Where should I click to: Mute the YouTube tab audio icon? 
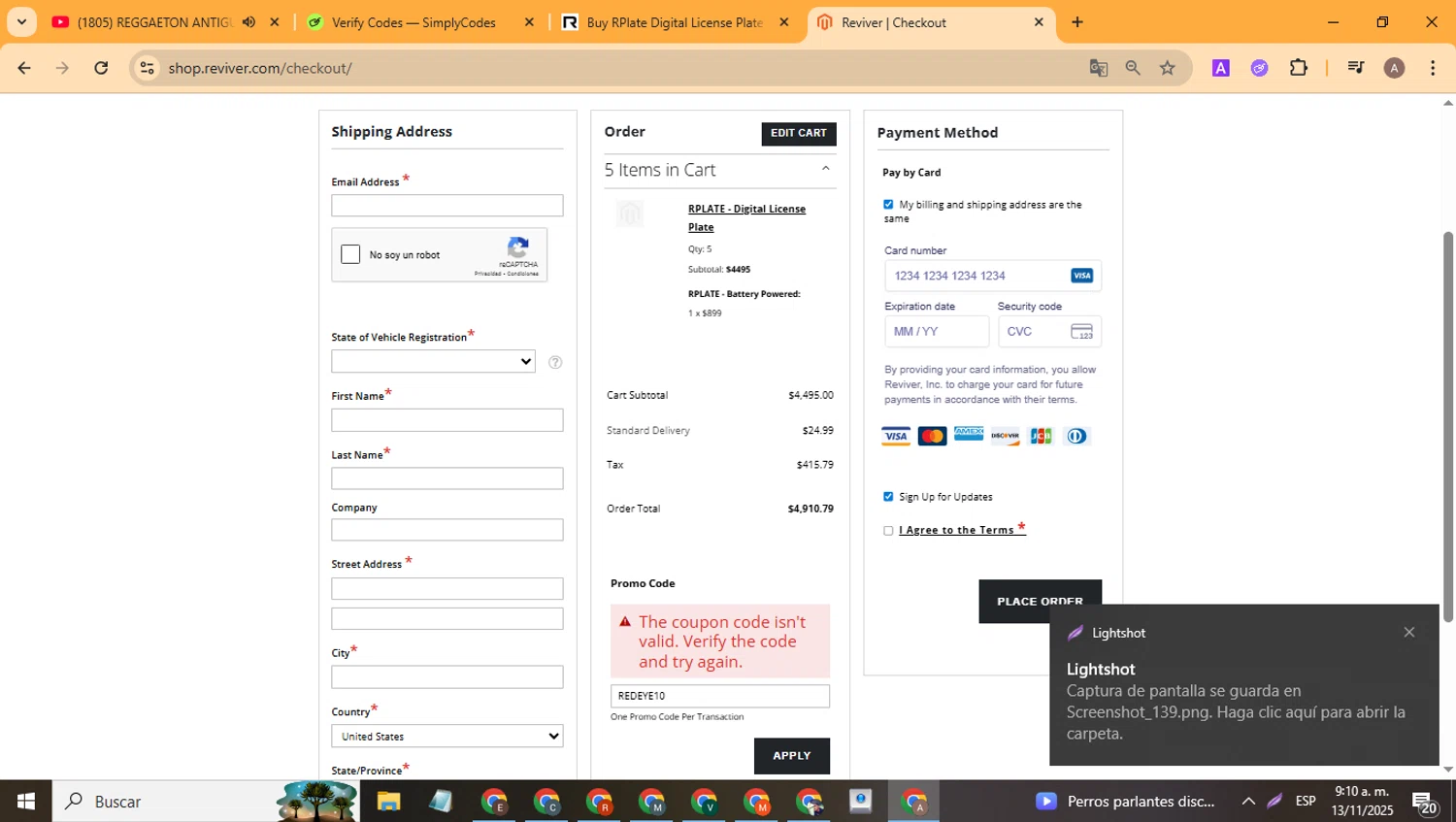249,22
